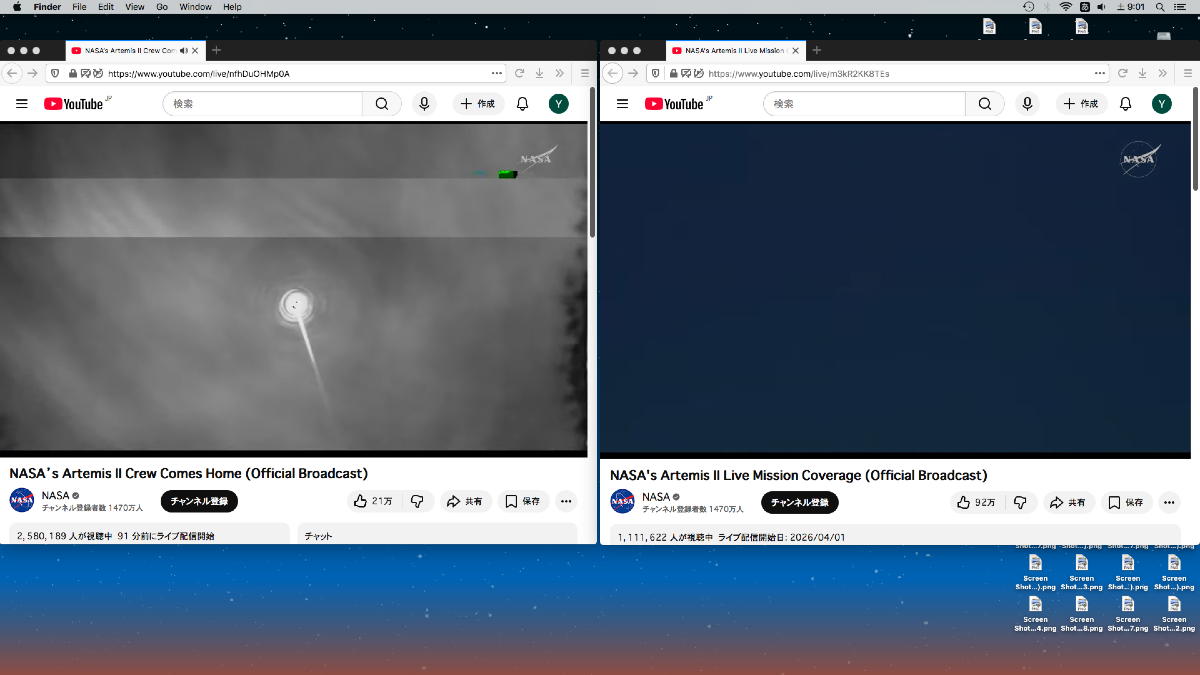Click the tracking protection shield in right address bar
This screenshot has height=675, width=1200.
pyautogui.click(x=655, y=73)
